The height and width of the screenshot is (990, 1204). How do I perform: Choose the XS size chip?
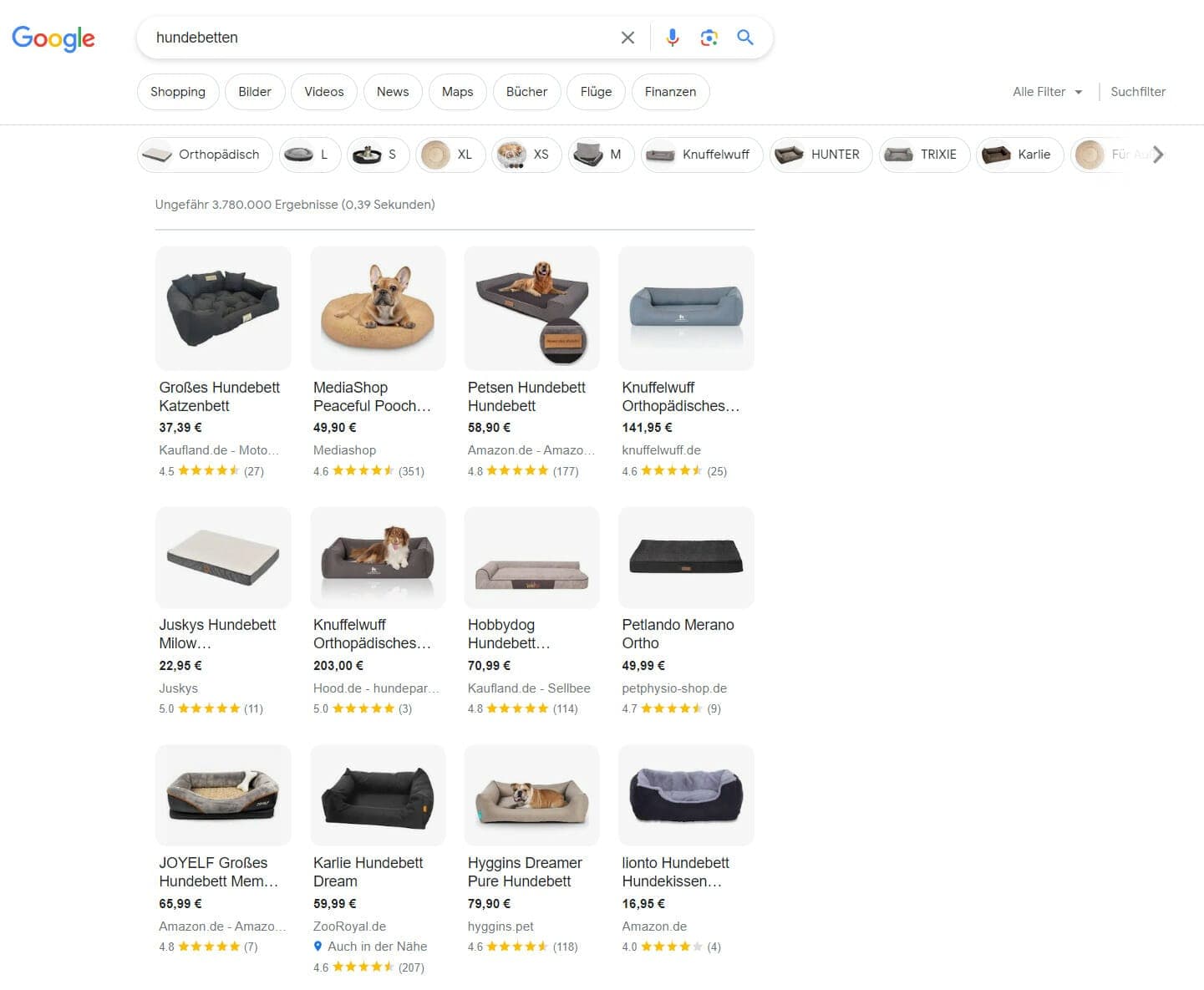[x=526, y=155]
